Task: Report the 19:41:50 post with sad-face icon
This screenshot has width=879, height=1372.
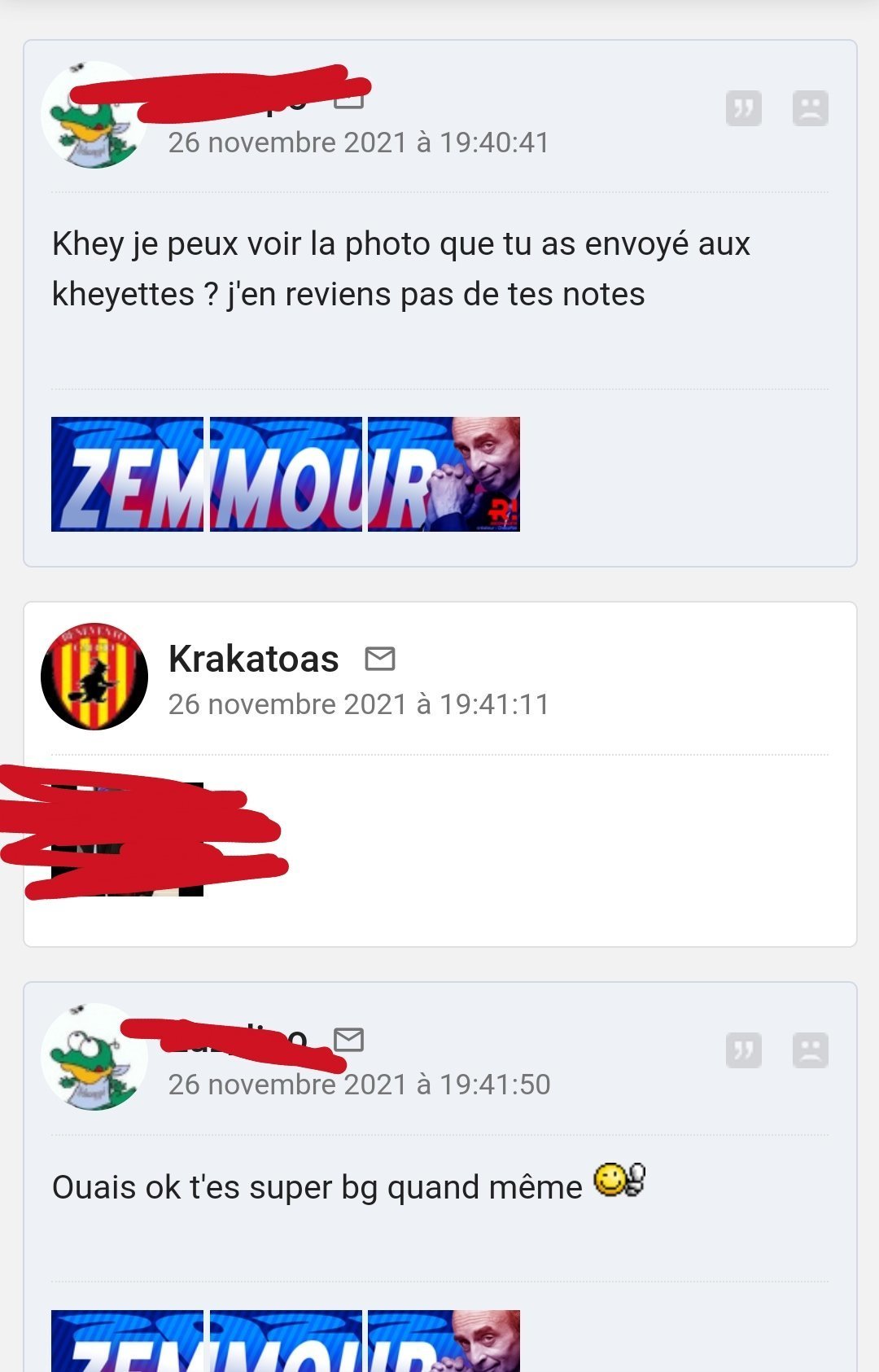Action: pyautogui.click(x=810, y=1050)
